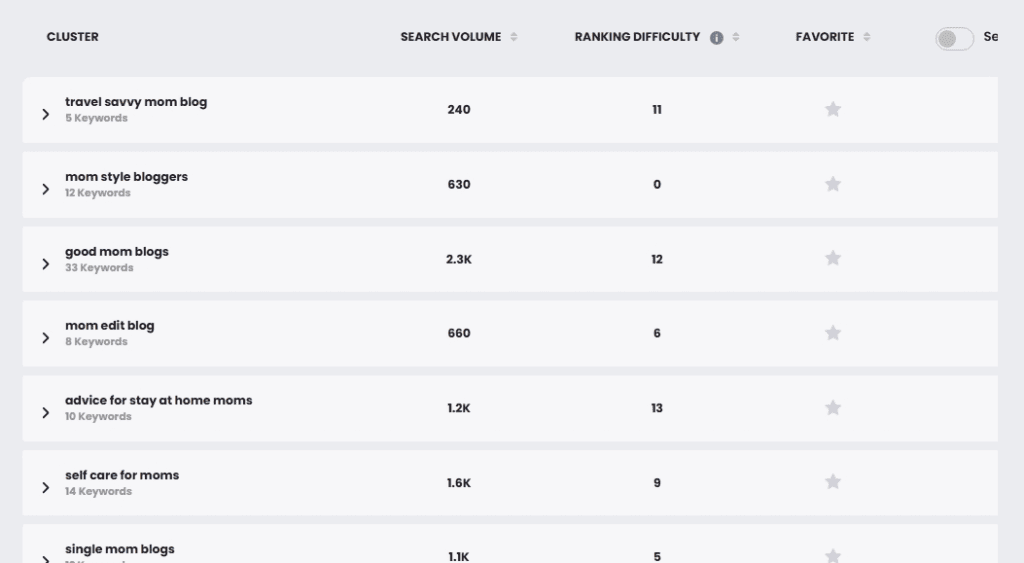The image size is (1024, 563).
Task: Select cluster name good mom blogs
Action: (x=117, y=251)
